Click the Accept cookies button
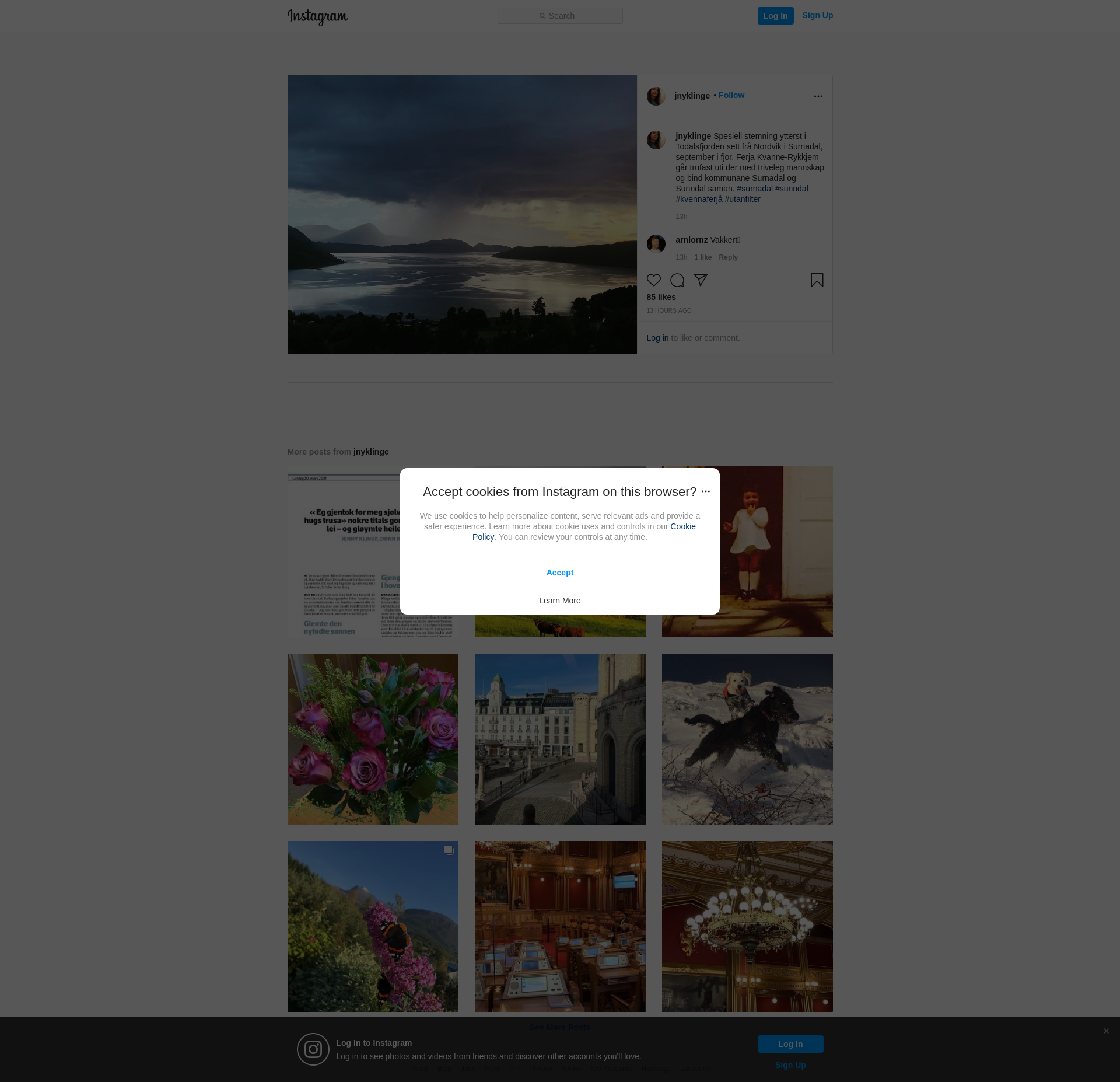Image resolution: width=1120 pixels, height=1082 pixels. 559,573
